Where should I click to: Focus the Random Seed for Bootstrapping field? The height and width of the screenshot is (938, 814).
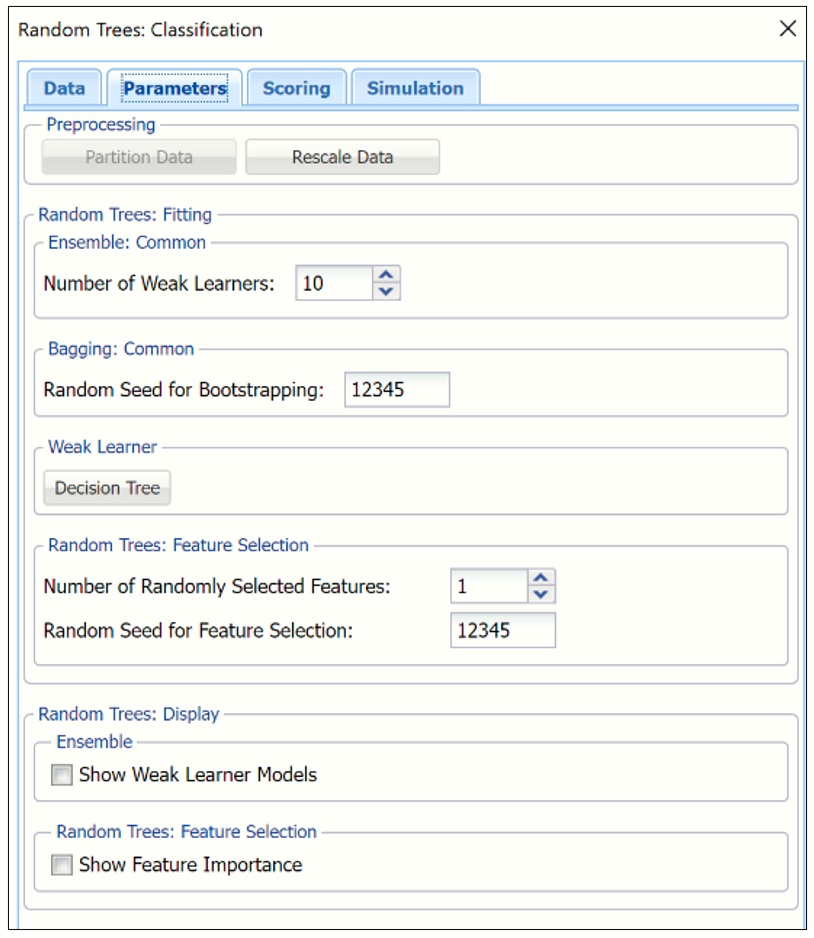coord(396,390)
